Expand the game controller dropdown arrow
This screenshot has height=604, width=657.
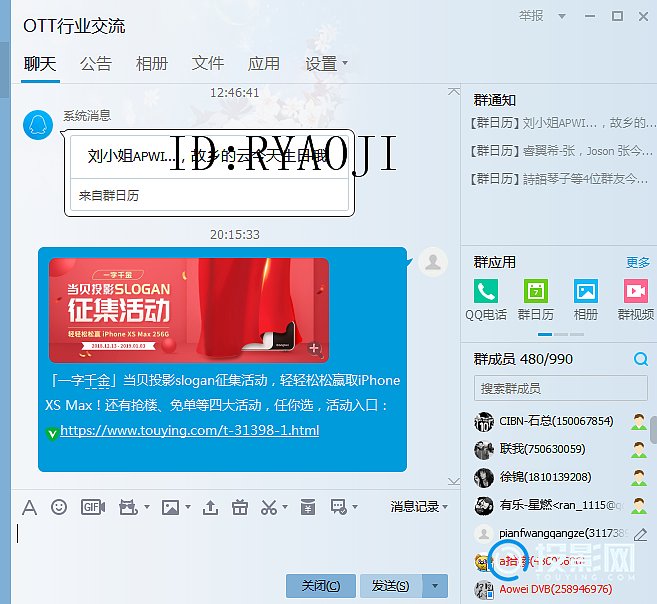coord(147,507)
